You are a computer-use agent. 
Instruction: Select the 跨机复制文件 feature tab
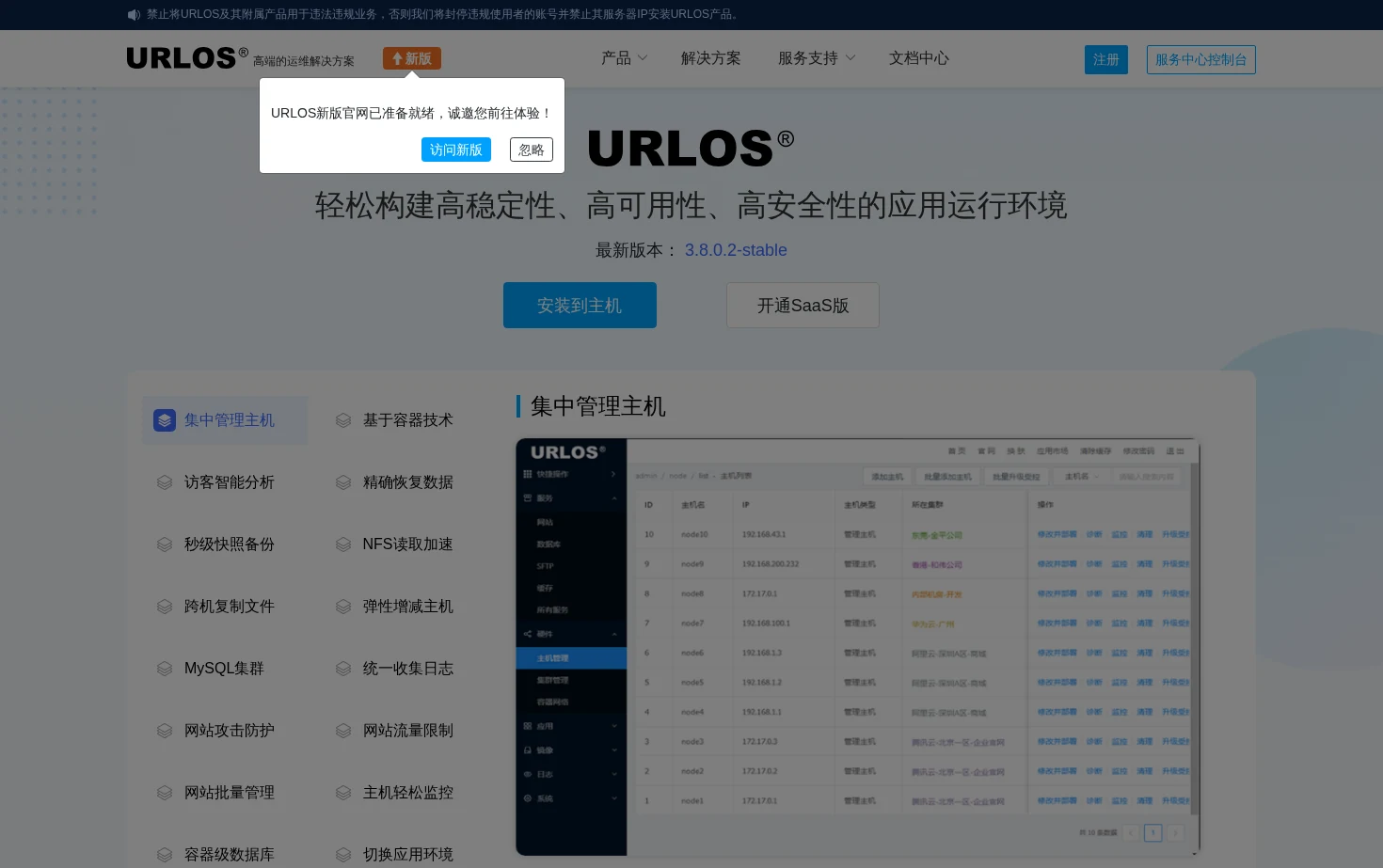point(225,607)
